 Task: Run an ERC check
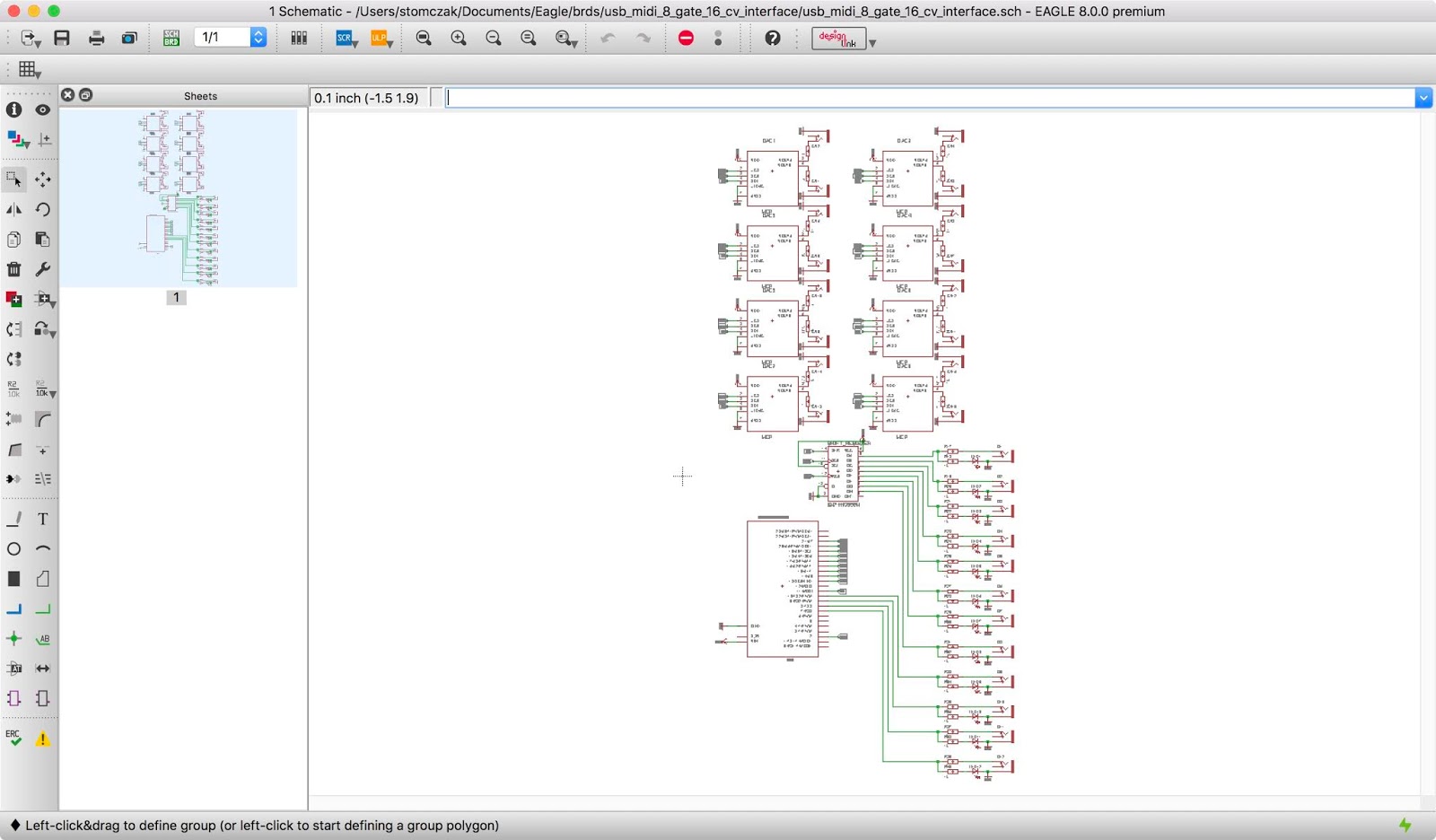[x=13, y=739]
